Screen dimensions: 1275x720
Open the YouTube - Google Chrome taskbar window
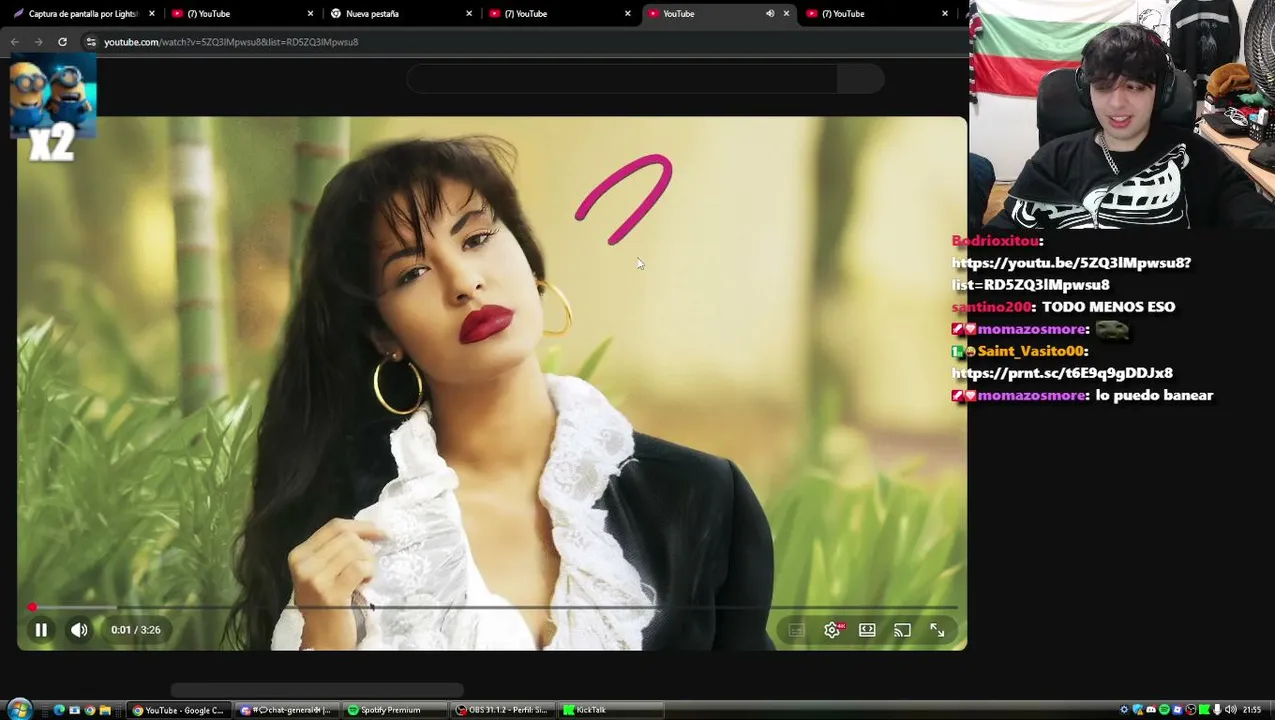(x=179, y=710)
